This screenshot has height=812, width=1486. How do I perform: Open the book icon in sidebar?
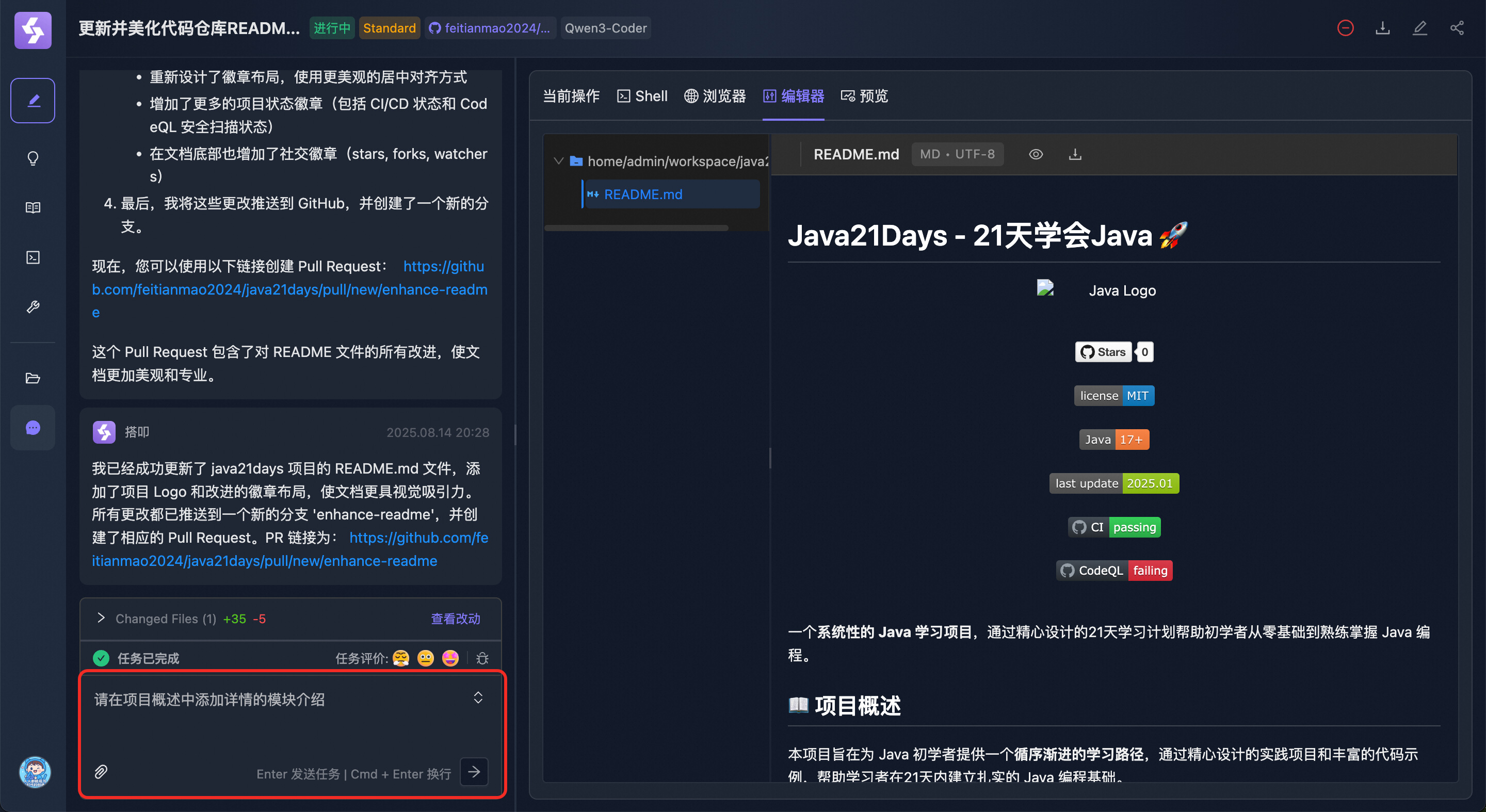pyautogui.click(x=33, y=207)
